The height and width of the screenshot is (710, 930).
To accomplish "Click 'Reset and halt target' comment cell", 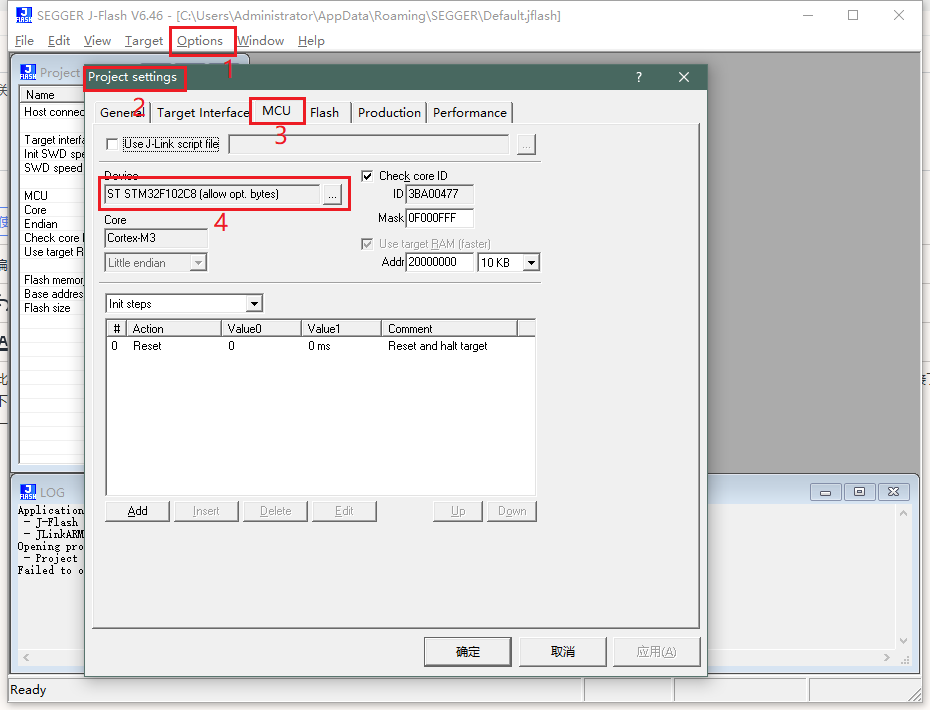I will 438,346.
